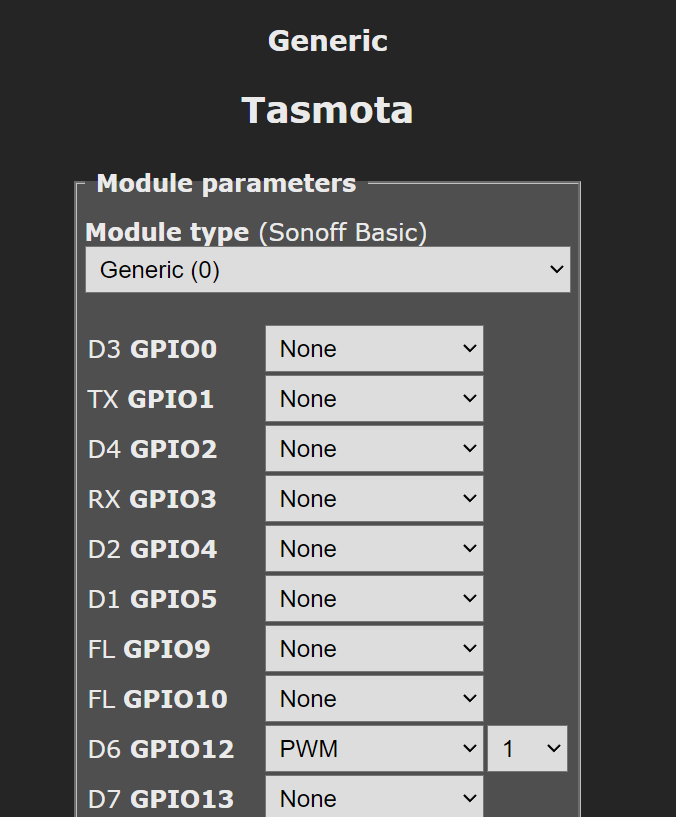The width and height of the screenshot is (676, 817).
Task: Open the RX GPIO3 dropdown
Action: (374, 499)
